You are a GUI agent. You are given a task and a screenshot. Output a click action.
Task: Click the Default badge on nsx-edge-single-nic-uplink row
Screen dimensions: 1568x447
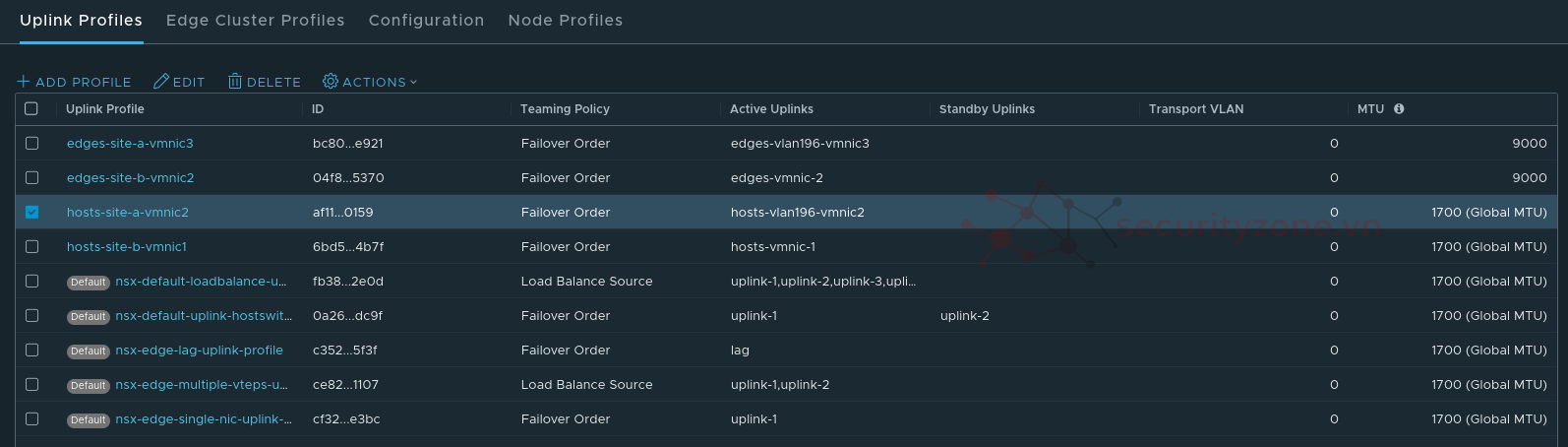click(88, 420)
